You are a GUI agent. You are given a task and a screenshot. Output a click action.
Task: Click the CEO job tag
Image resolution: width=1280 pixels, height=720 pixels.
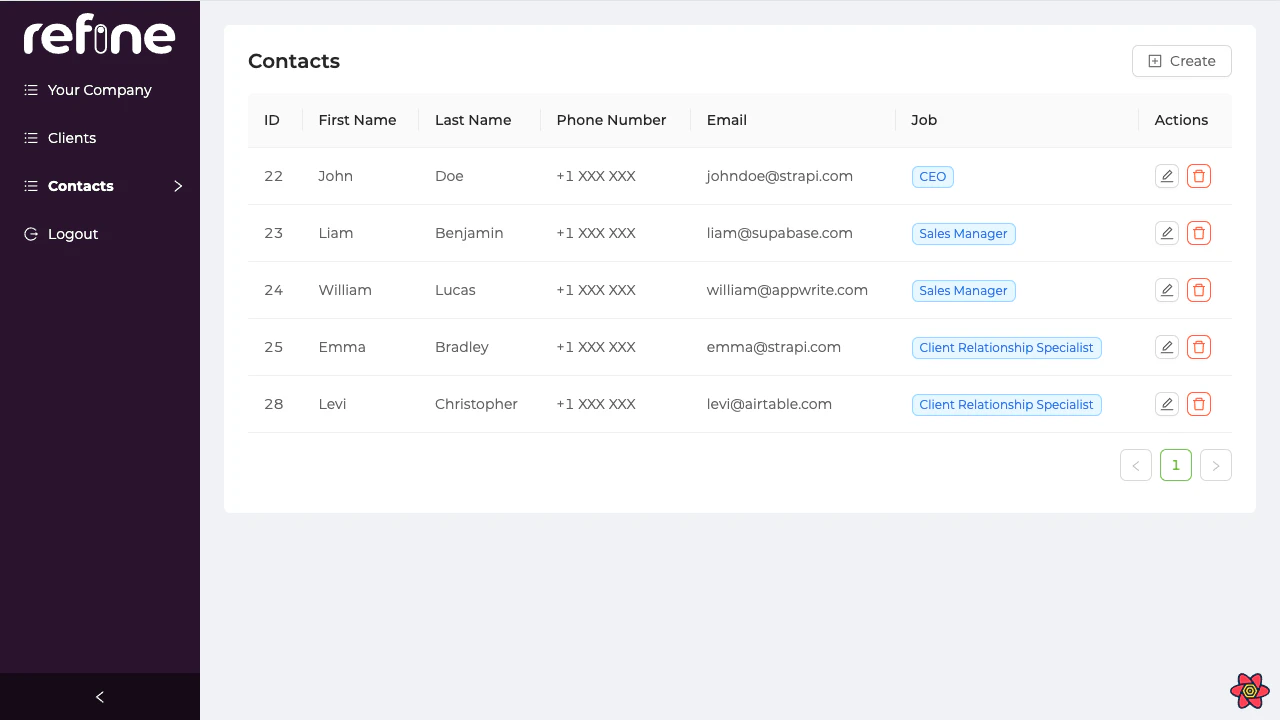932,176
